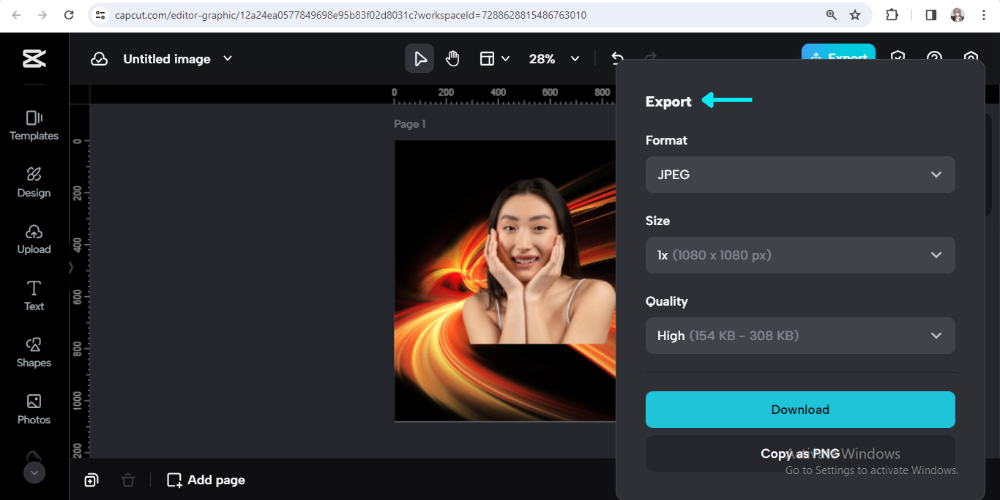Screen dimensions: 1000x500
Task: Open the Templates panel
Action: 34,126
